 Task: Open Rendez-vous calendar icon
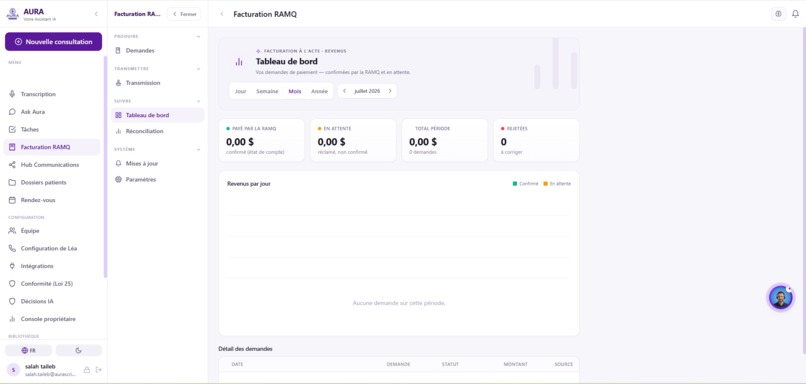12,200
